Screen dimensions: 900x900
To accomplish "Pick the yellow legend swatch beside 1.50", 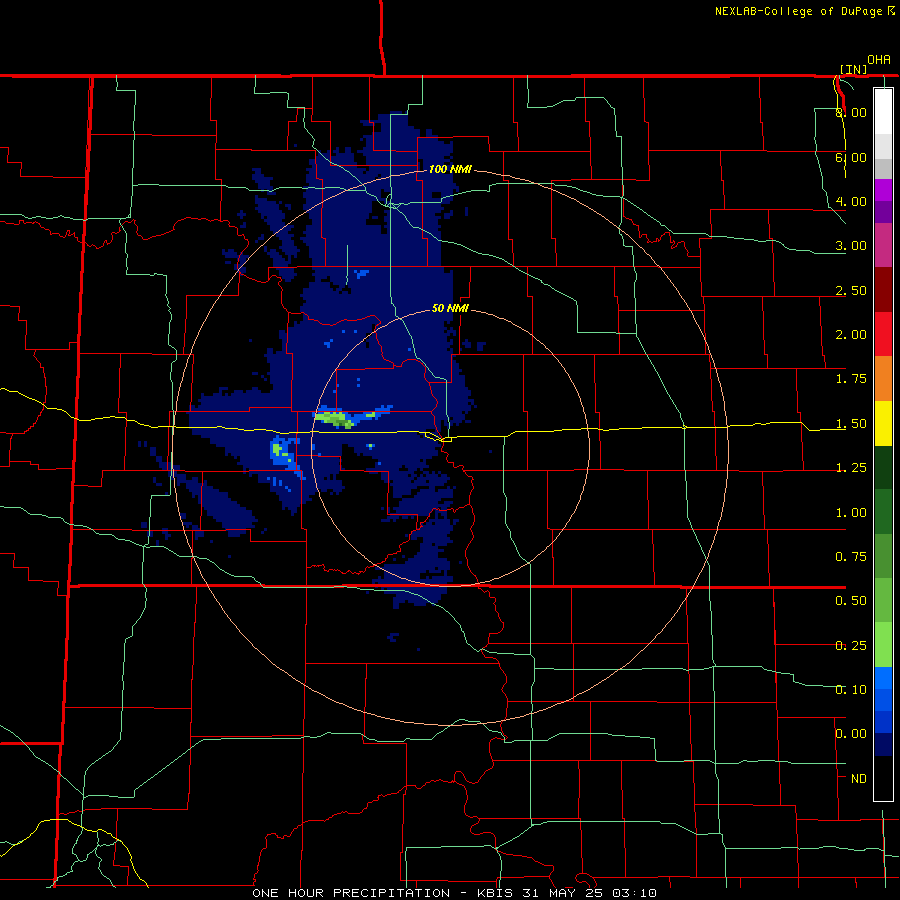I will point(883,423).
